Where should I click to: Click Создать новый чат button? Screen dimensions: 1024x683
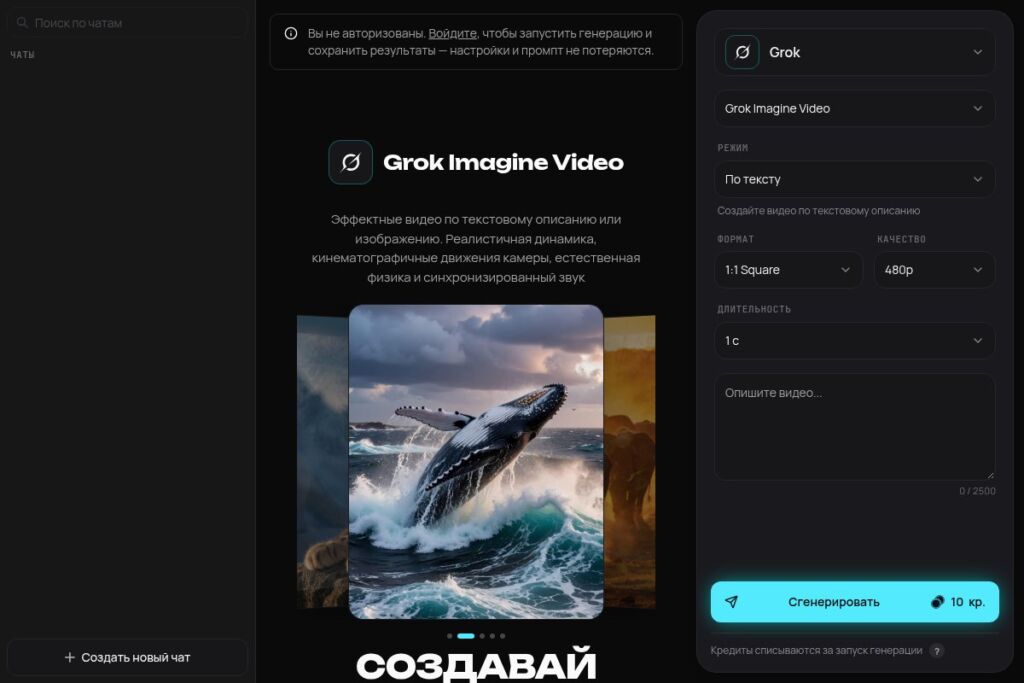coord(127,658)
